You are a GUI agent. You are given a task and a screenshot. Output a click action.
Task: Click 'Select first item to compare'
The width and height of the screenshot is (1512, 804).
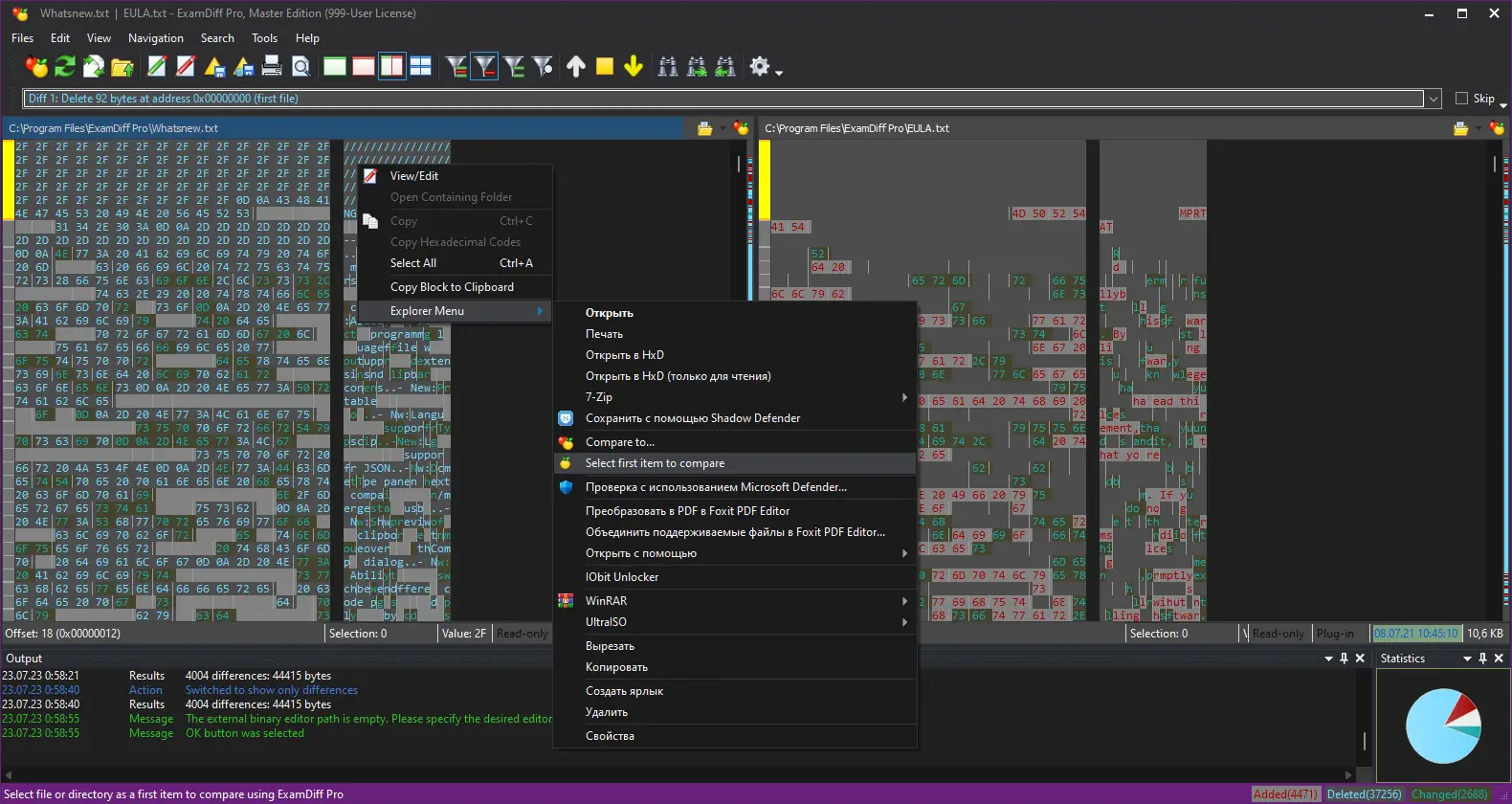[735, 463]
